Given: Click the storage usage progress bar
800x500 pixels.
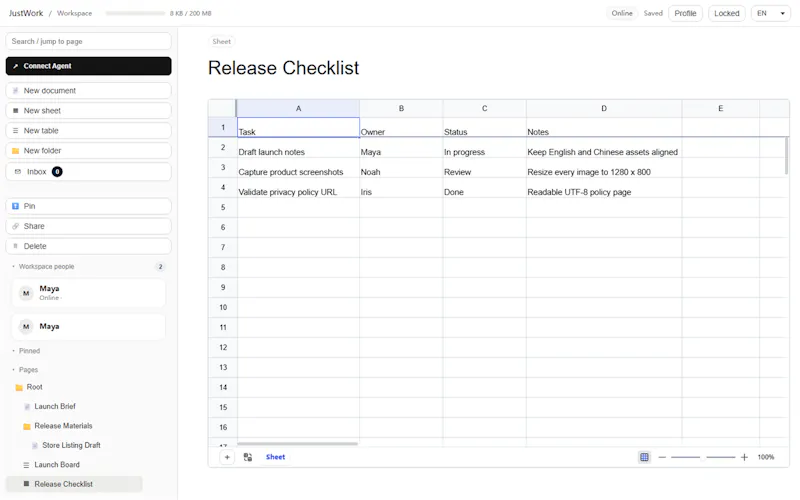Looking at the screenshot, I should click(x=135, y=13).
